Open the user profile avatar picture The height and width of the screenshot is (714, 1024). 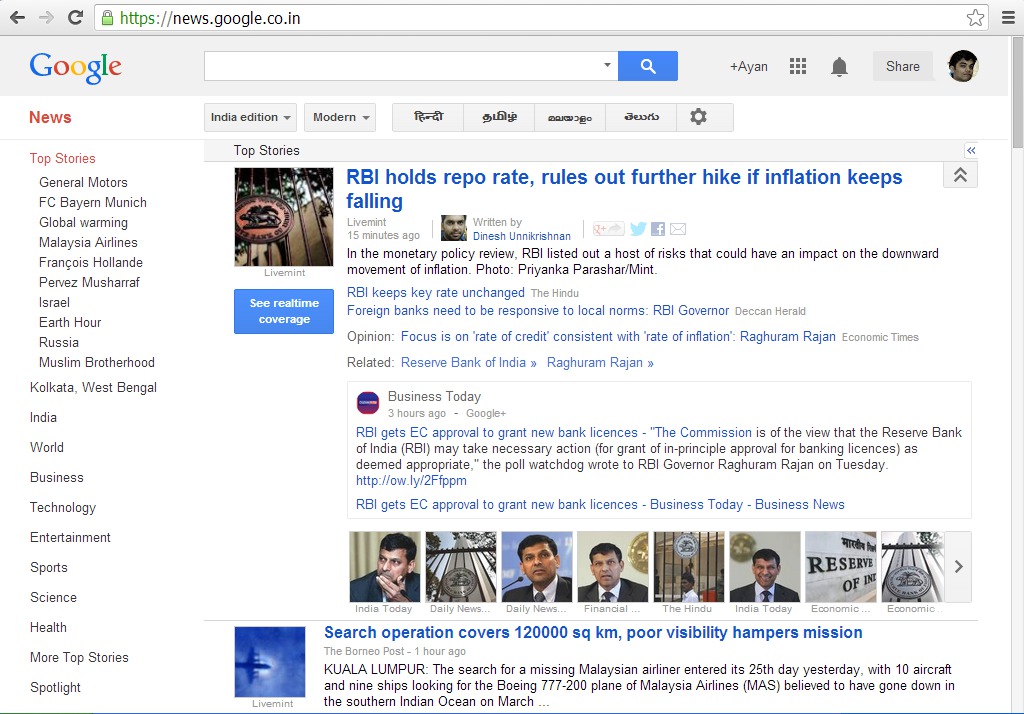coord(962,66)
